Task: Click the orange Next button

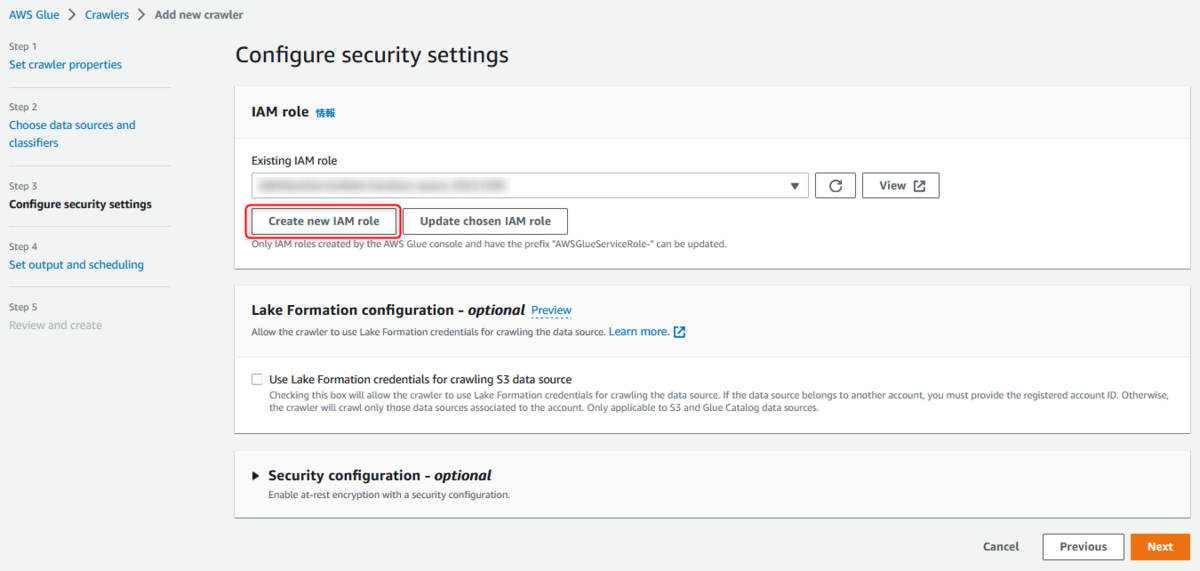Action: click(x=1160, y=547)
